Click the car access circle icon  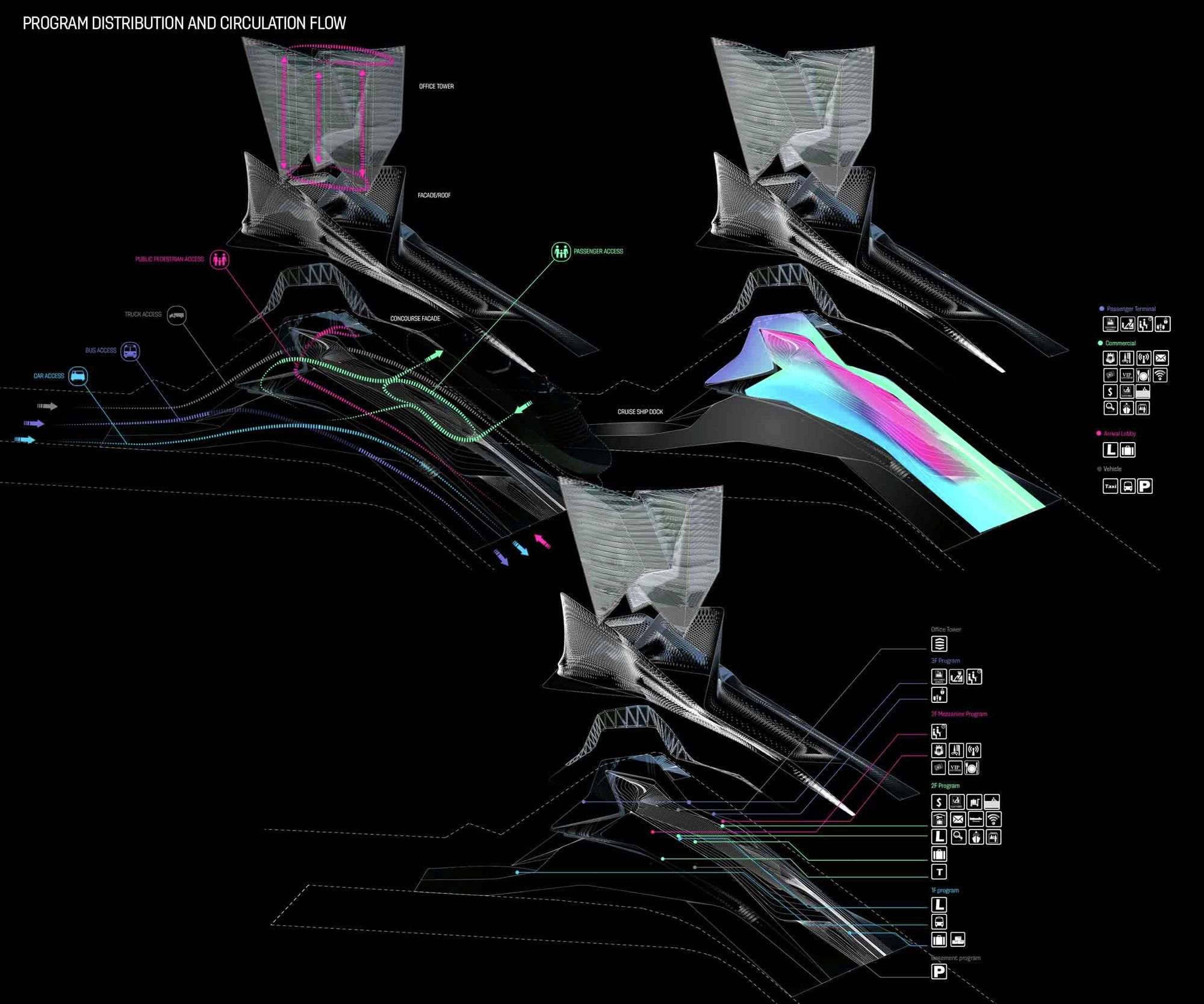click(78, 376)
